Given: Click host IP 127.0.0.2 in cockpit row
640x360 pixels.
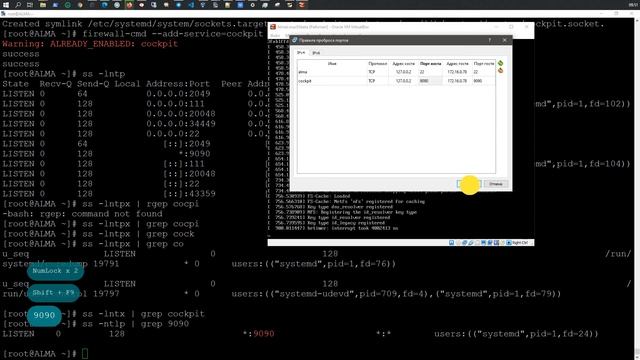Looking at the screenshot, I should pos(403,81).
